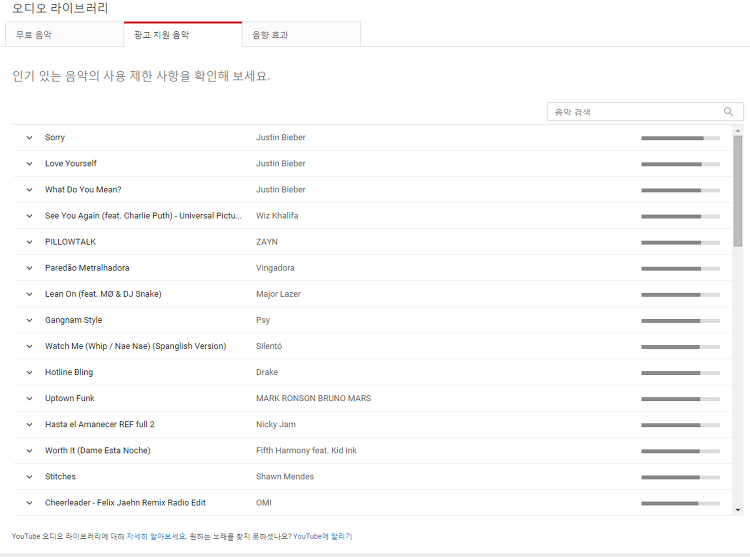Select the 광고 지원 음악 tab
This screenshot has width=750, height=557.
tap(183, 34)
